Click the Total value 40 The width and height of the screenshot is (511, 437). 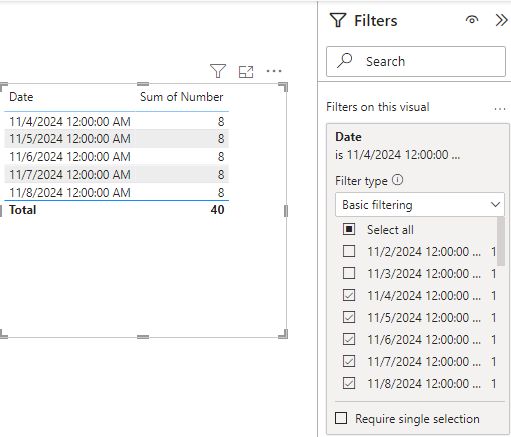pos(217,210)
